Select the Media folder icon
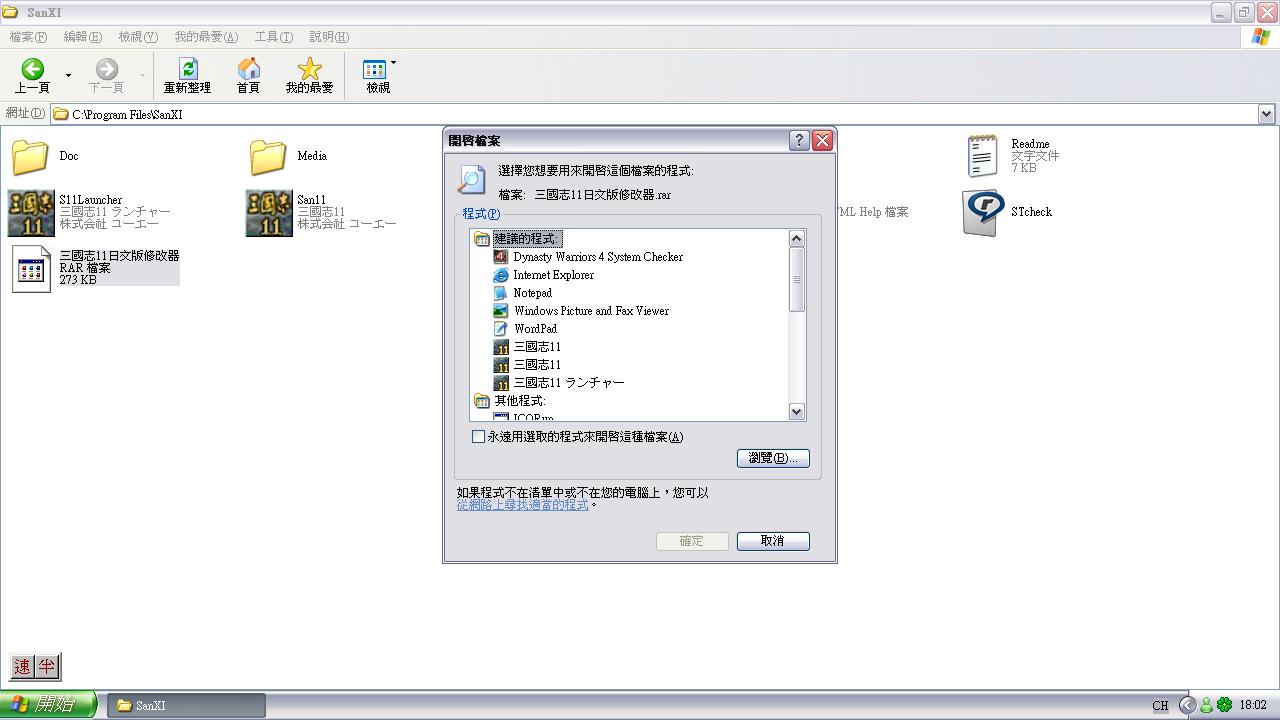The width and height of the screenshot is (1280, 720). (x=268, y=157)
